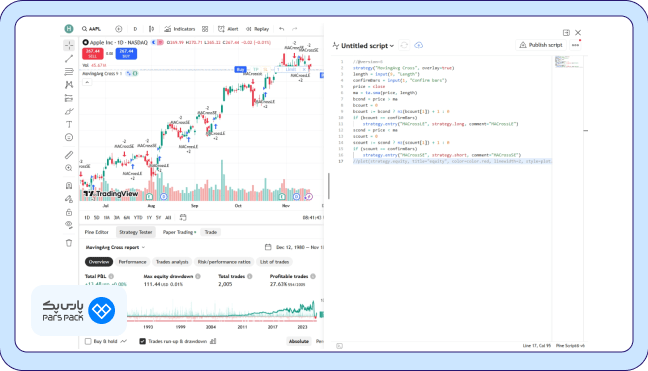Open the candlestick chart style selector
Image resolution: width=648 pixels, height=371 pixels.
point(152,29)
